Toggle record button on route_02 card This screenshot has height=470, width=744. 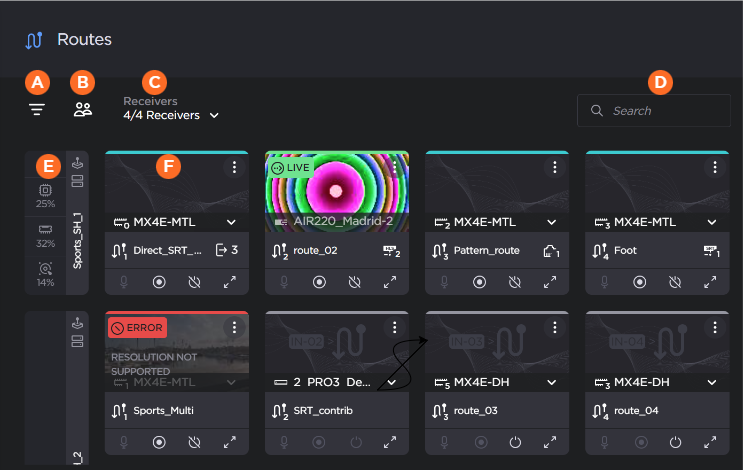coord(319,282)
